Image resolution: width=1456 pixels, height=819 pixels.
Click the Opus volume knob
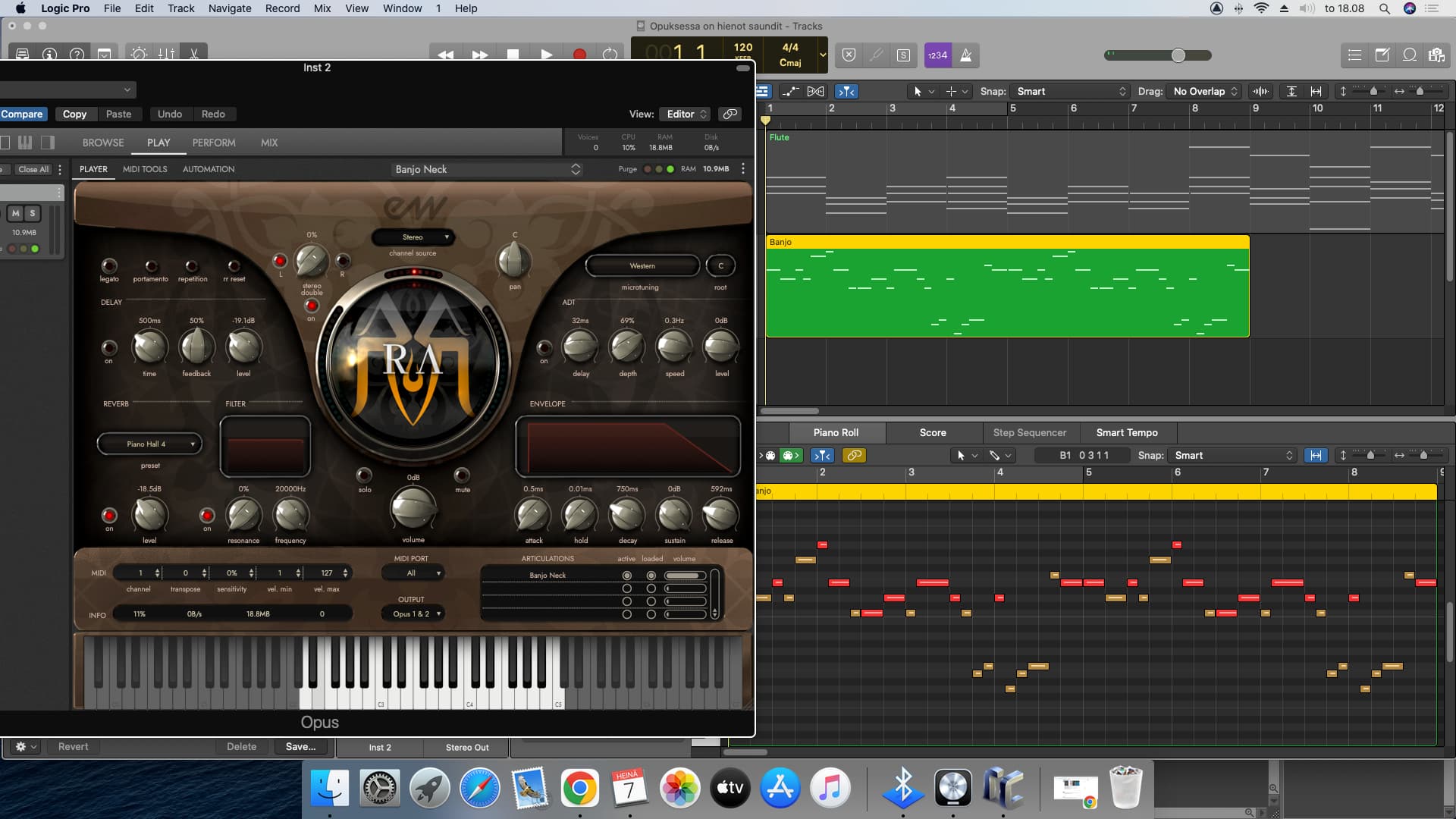coord(413,508)
